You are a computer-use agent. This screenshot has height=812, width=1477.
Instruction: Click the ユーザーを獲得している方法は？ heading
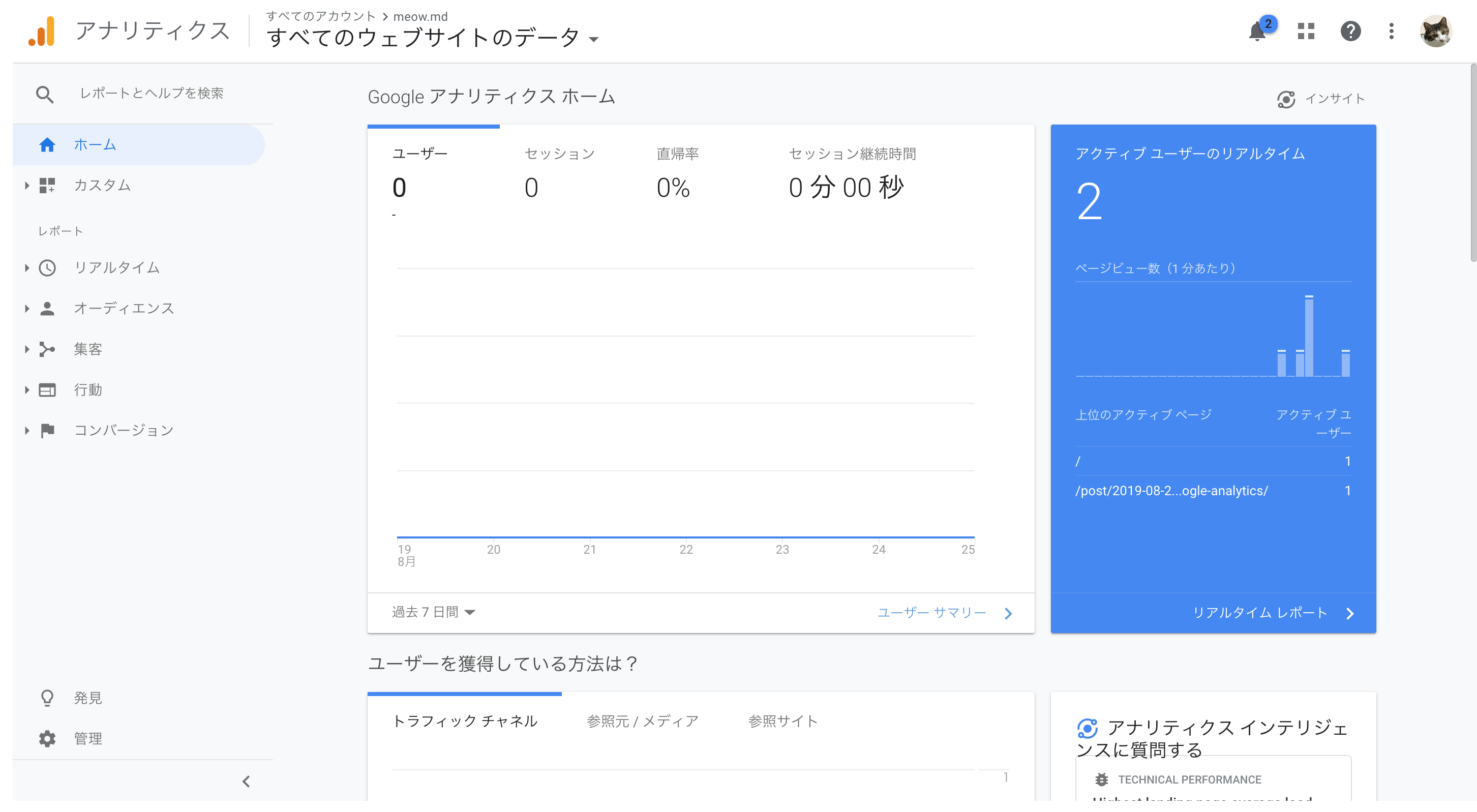[x=502, y=664]
